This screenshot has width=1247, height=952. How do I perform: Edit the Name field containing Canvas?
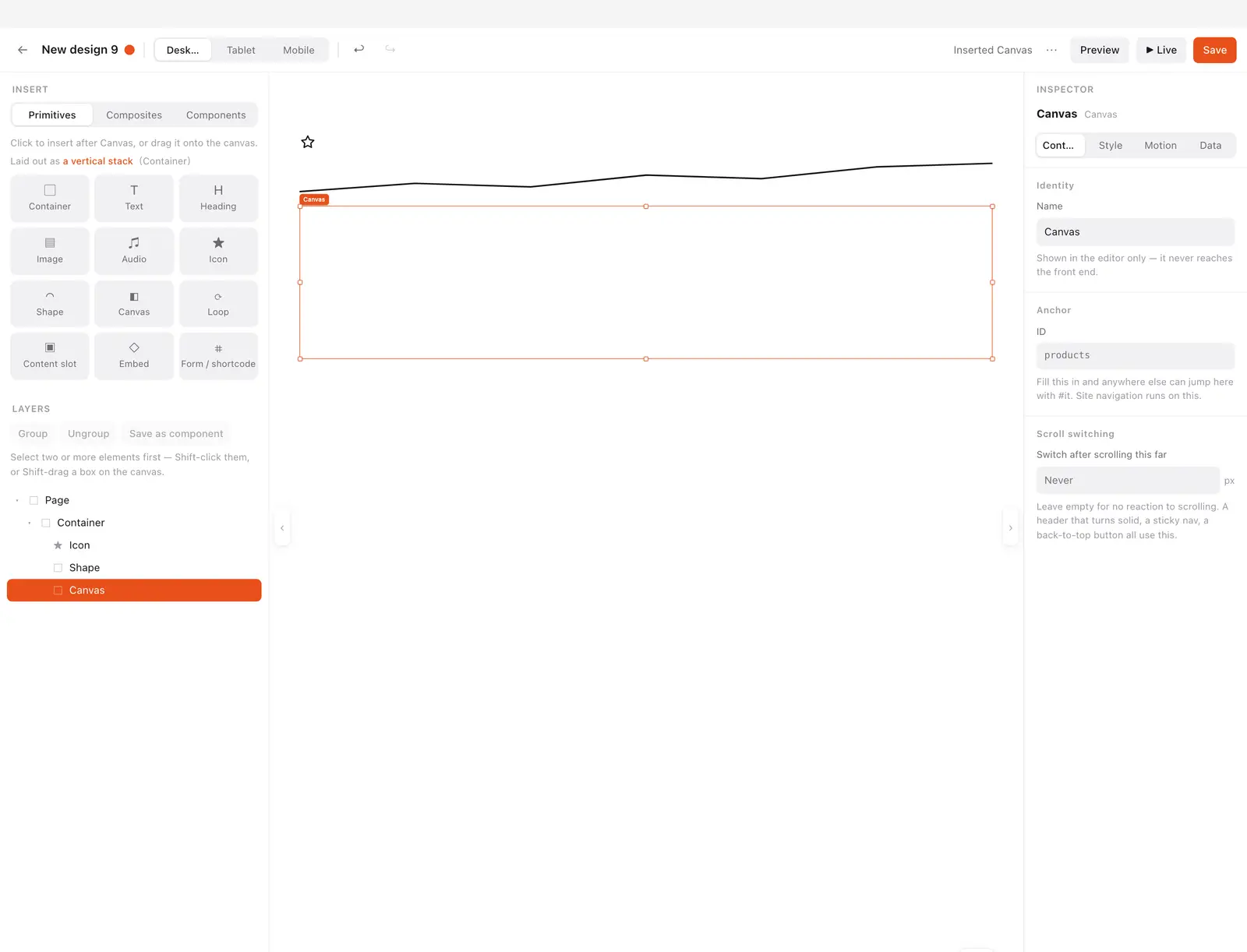click(1135, 232)
